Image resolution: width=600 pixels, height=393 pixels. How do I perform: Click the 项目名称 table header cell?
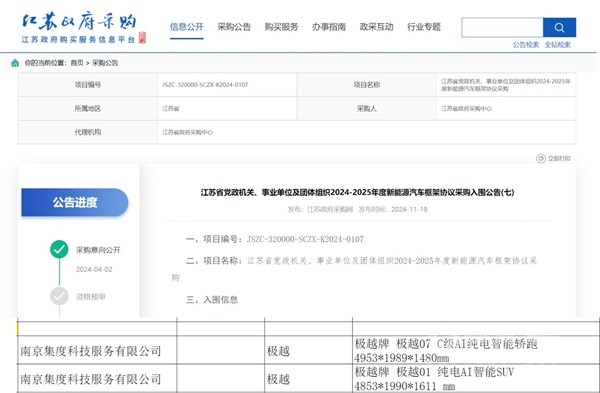click(367, 85)
